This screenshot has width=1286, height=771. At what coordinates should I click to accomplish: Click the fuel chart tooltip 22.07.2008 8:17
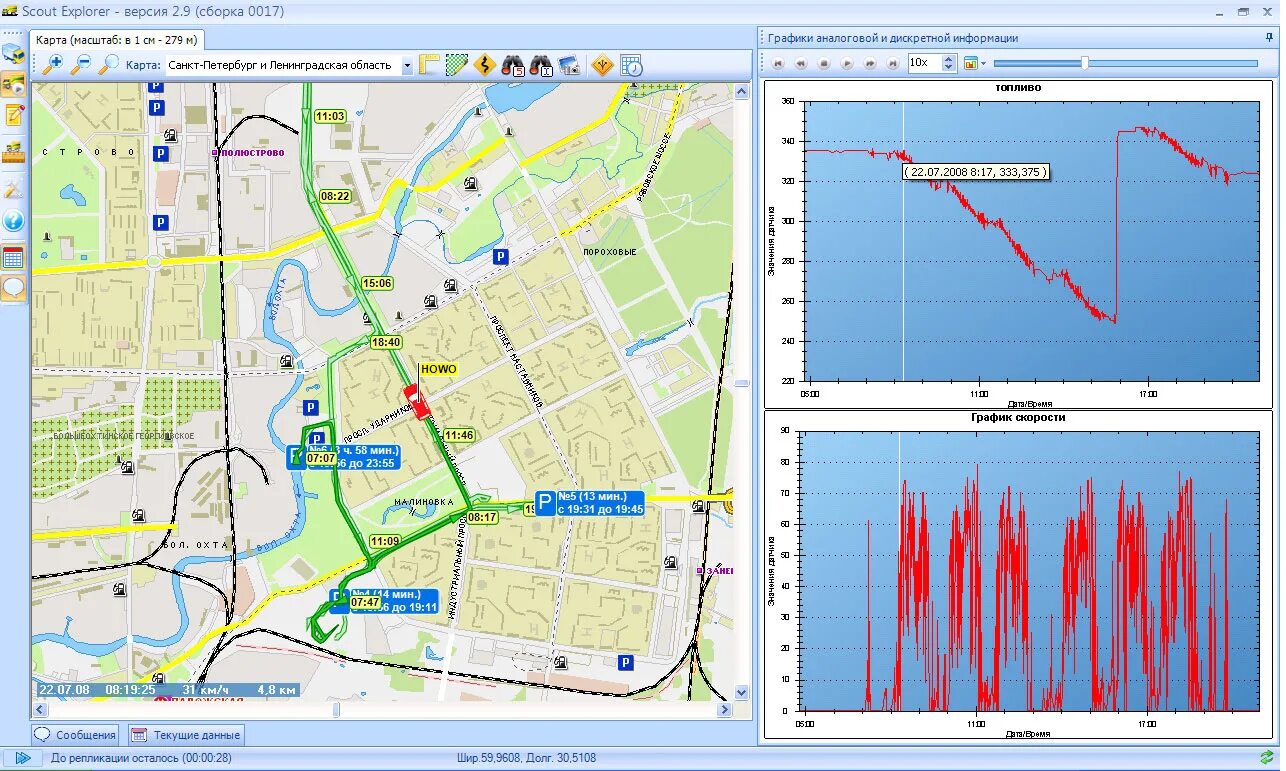point(976,172)
